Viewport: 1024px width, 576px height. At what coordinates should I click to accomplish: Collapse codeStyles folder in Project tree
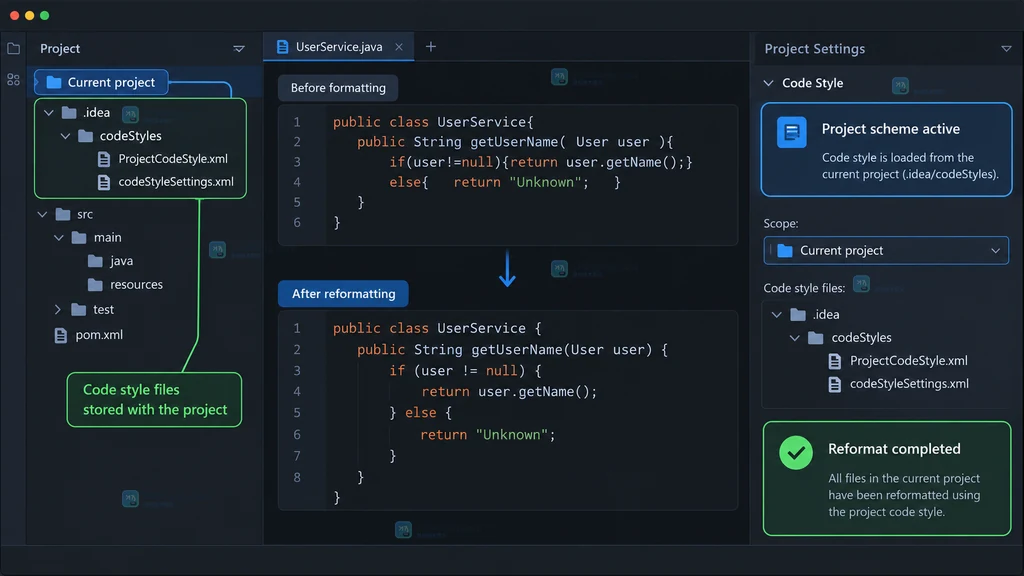pyautogui.click(x=65, y=136)
